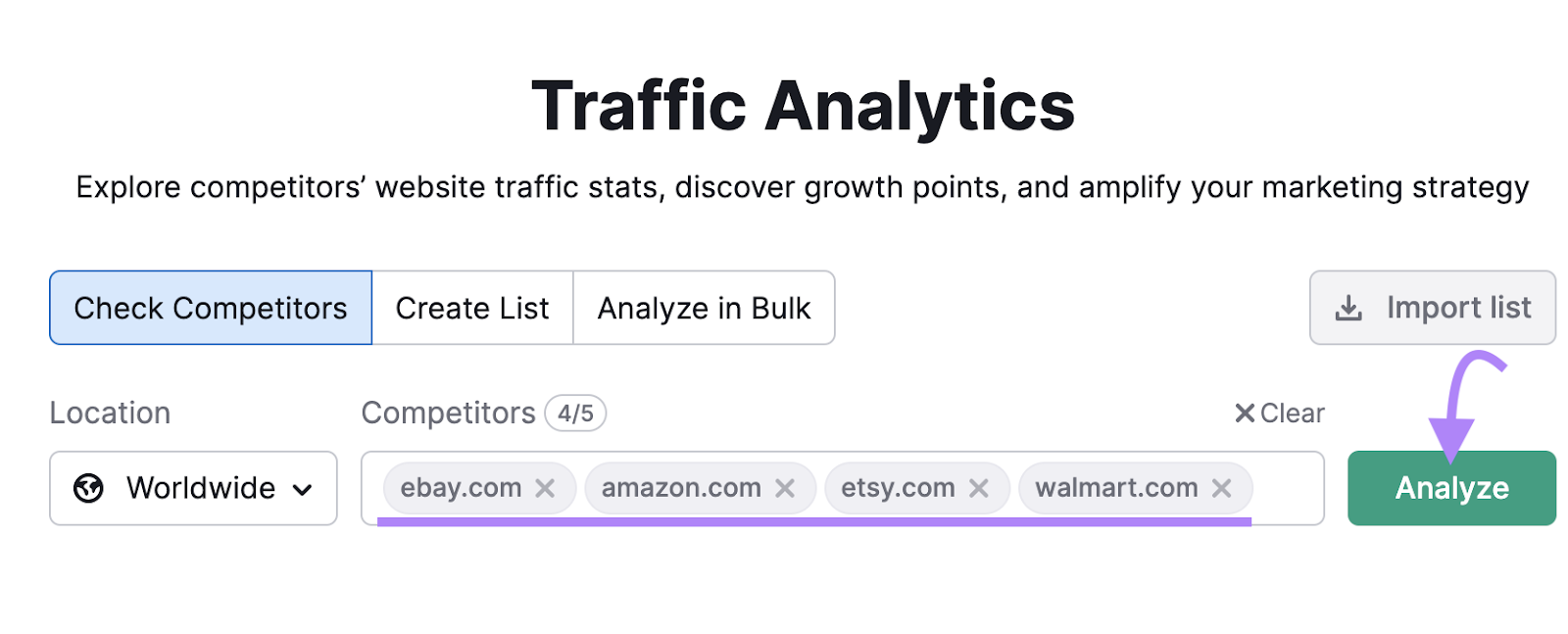Remove etsy.com using its X icon
Screen dimensions: 1568x634
pyautogui.click(x=977, y=488)
